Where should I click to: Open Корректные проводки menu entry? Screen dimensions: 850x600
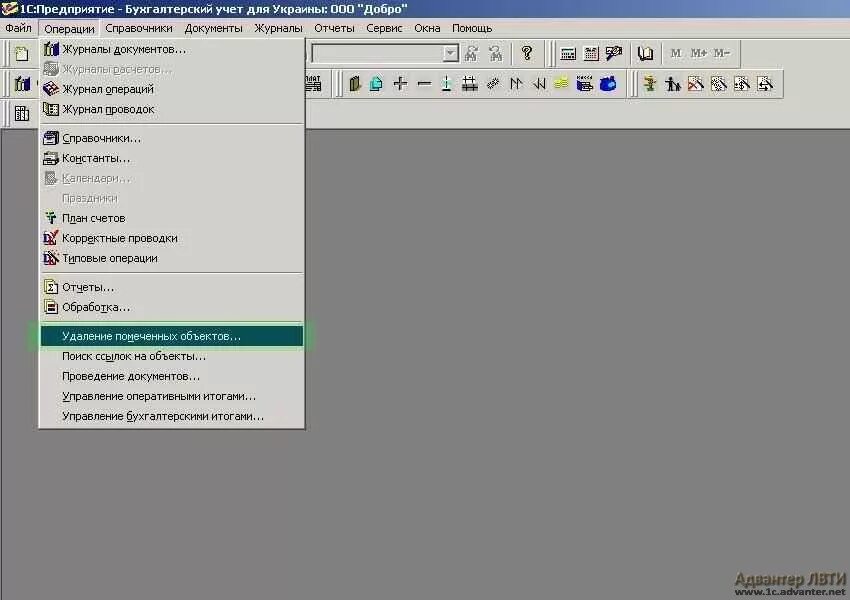(x=171, y=238)
